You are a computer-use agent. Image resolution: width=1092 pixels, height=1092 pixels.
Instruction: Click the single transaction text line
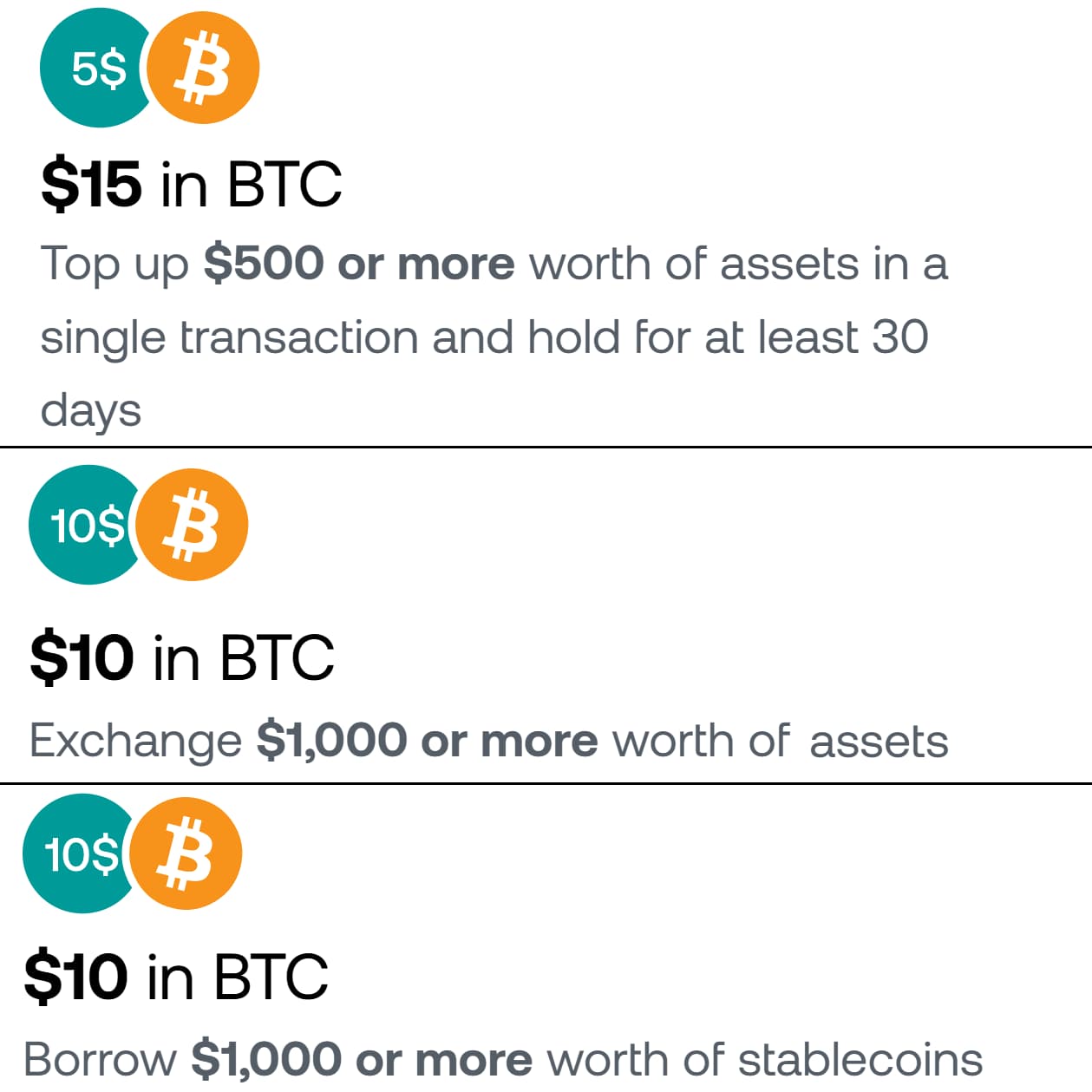point(229,337)
